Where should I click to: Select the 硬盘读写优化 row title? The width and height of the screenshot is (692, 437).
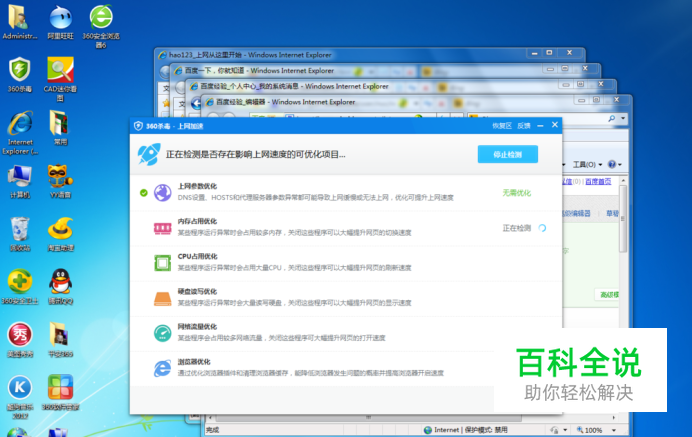coord(197,291)
